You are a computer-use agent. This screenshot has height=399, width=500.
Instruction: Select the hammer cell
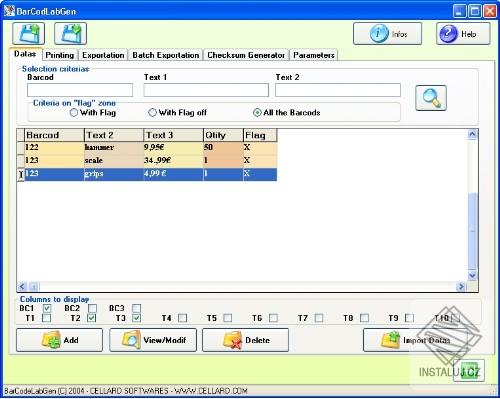click(x=114, y=148)
